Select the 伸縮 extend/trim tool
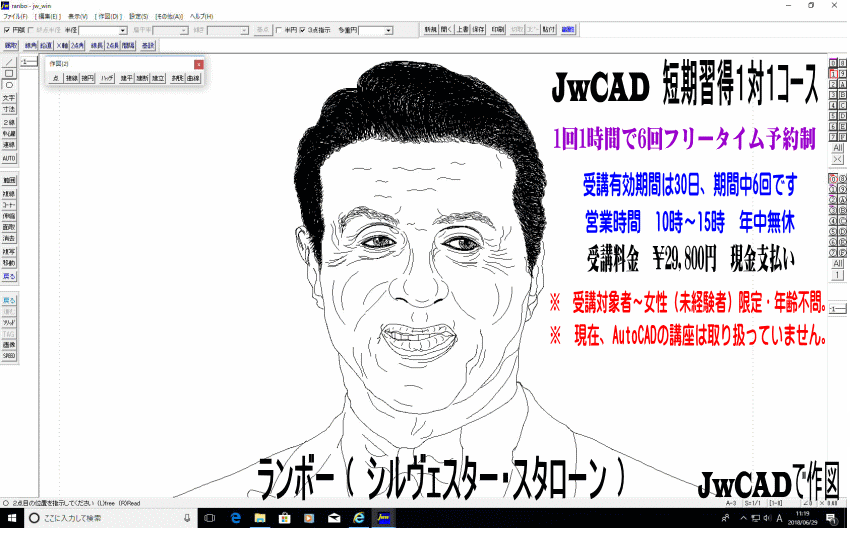 pyautogui.click(x=9, y=216)
